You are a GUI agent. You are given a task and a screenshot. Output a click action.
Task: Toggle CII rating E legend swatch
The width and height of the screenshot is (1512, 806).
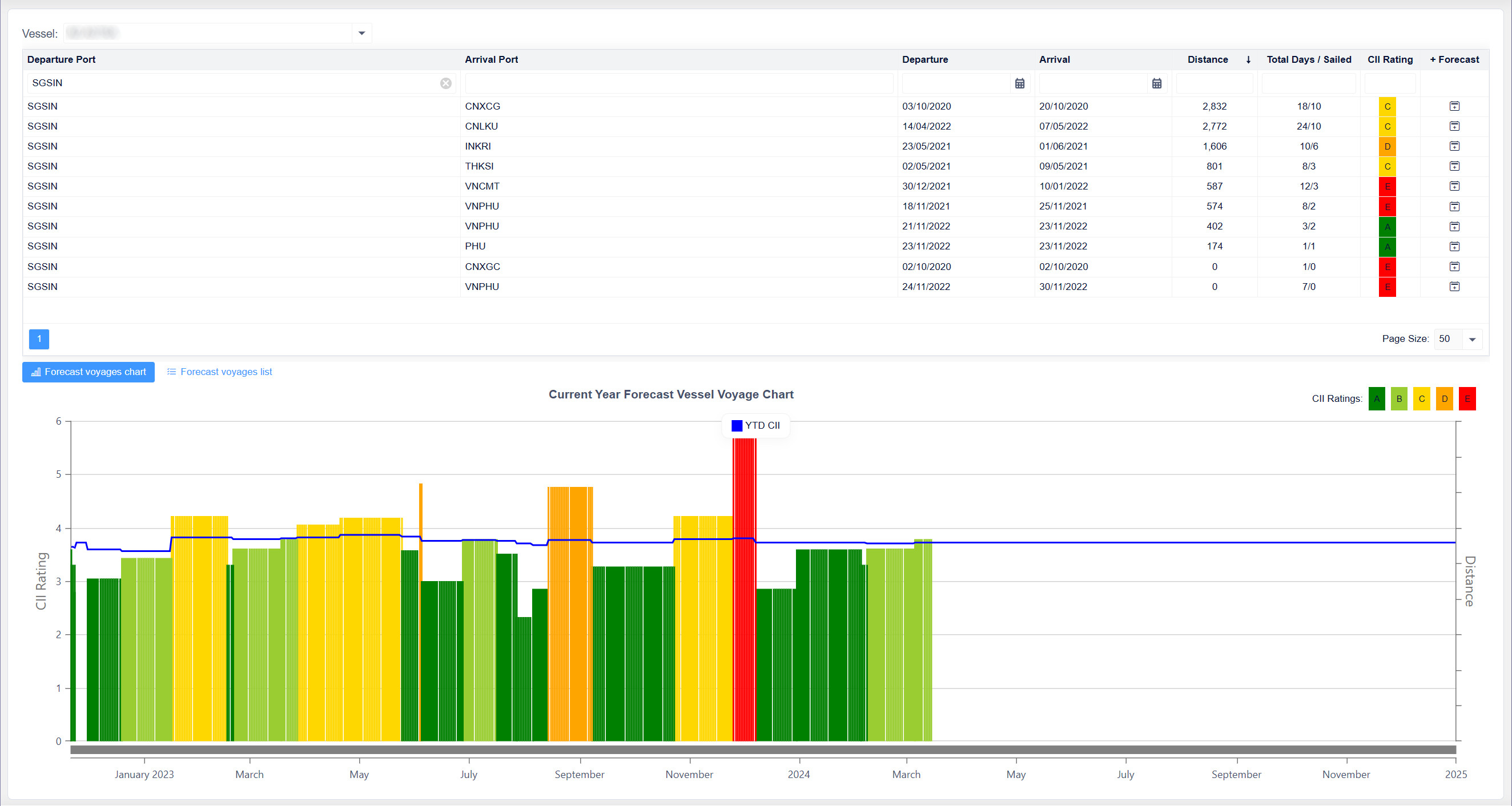(x=1467, y=399)
